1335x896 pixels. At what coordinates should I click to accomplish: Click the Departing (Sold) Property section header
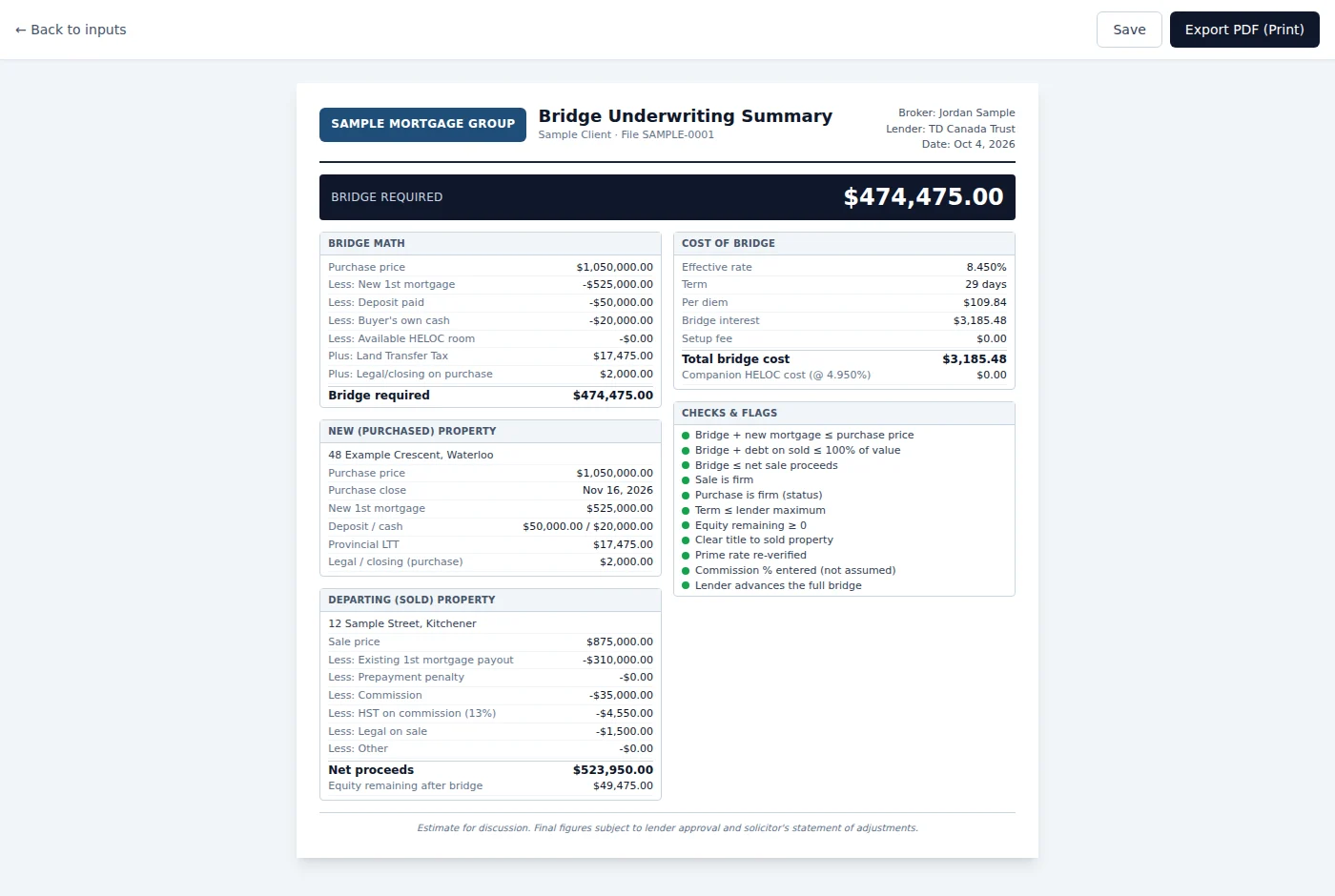coord(490,600)
